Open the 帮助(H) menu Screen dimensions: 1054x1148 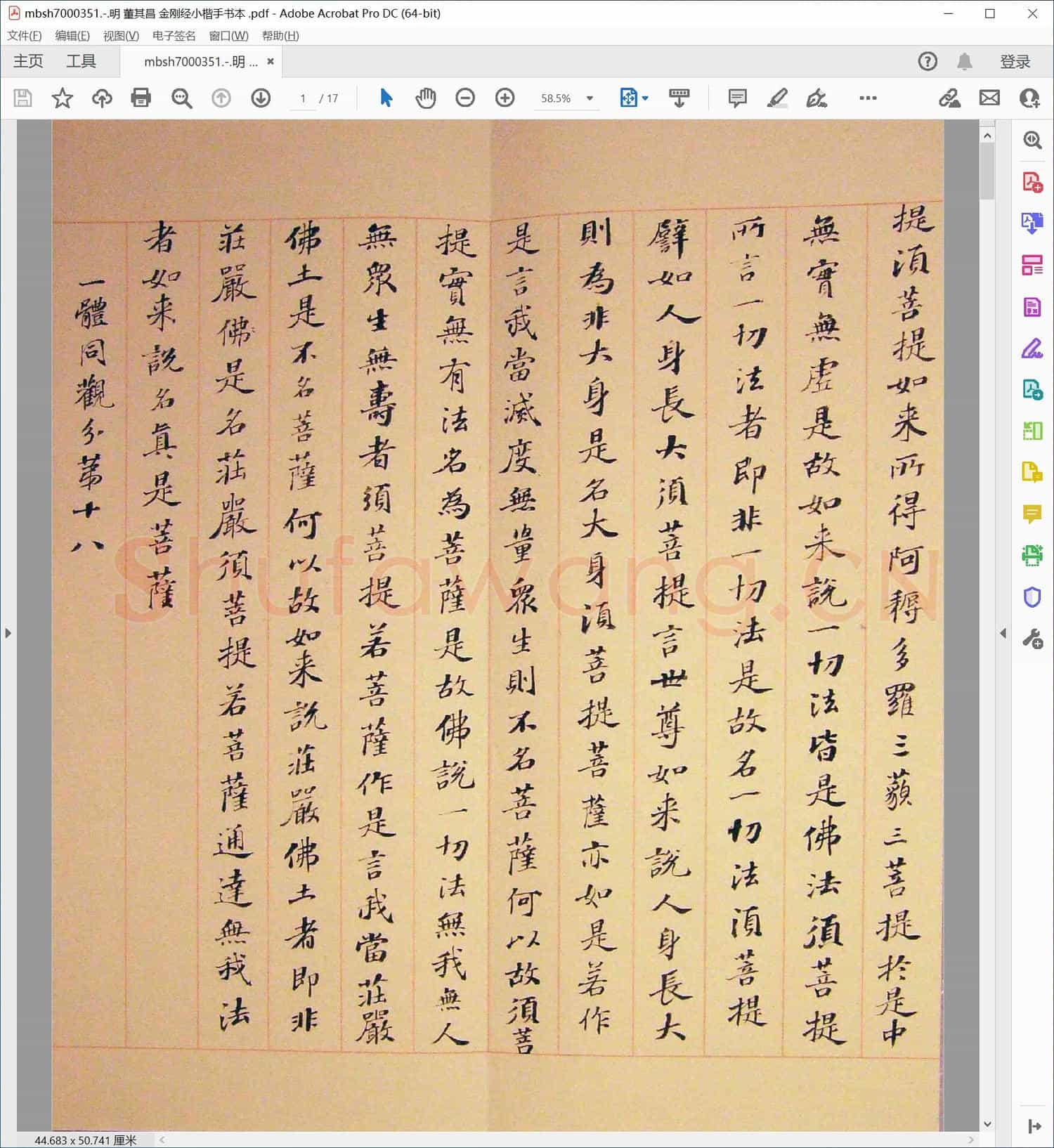(x=280, y=36)
